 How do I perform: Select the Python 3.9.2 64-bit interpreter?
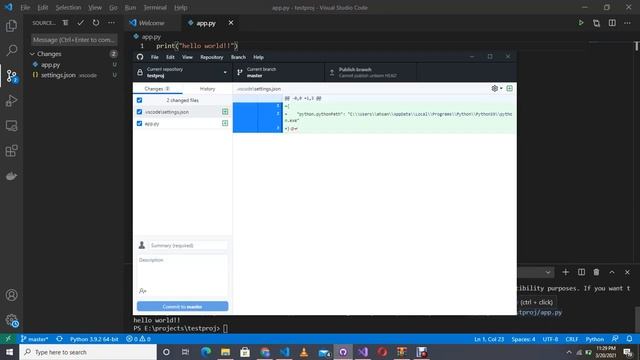[94, 339]
